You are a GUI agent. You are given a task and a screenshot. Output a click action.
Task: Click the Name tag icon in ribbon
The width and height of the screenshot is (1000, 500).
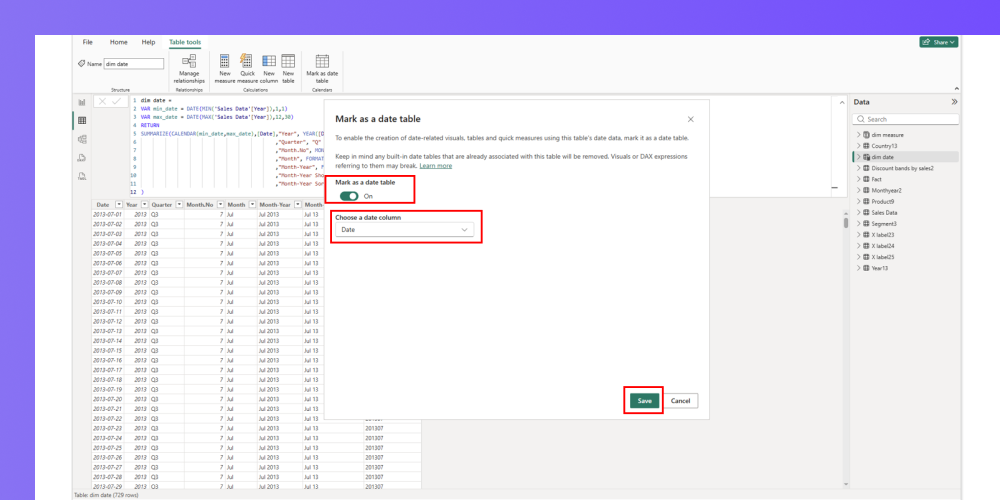(x=82, y=64)
